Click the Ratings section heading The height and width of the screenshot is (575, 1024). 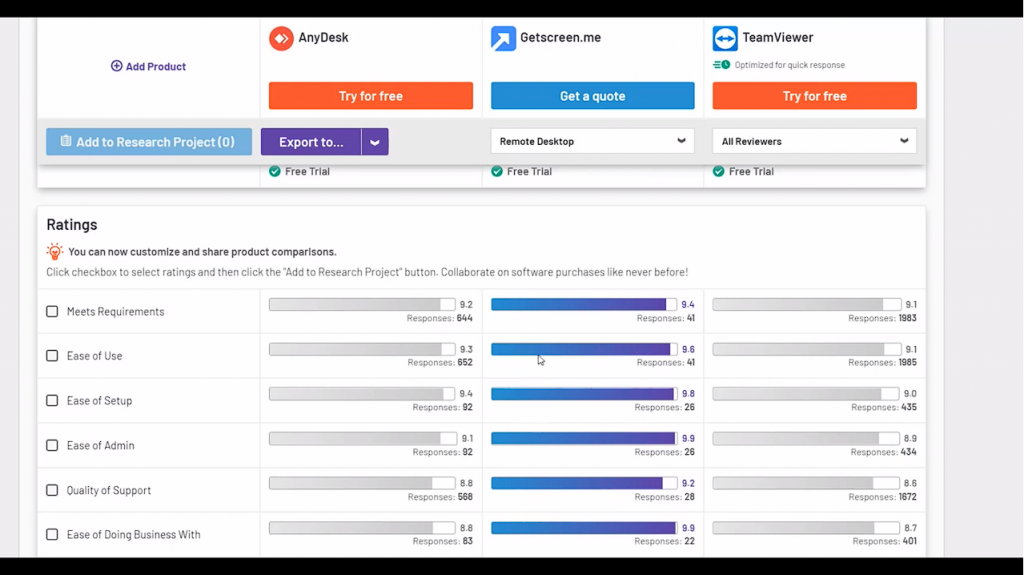[x=72, y=224]
